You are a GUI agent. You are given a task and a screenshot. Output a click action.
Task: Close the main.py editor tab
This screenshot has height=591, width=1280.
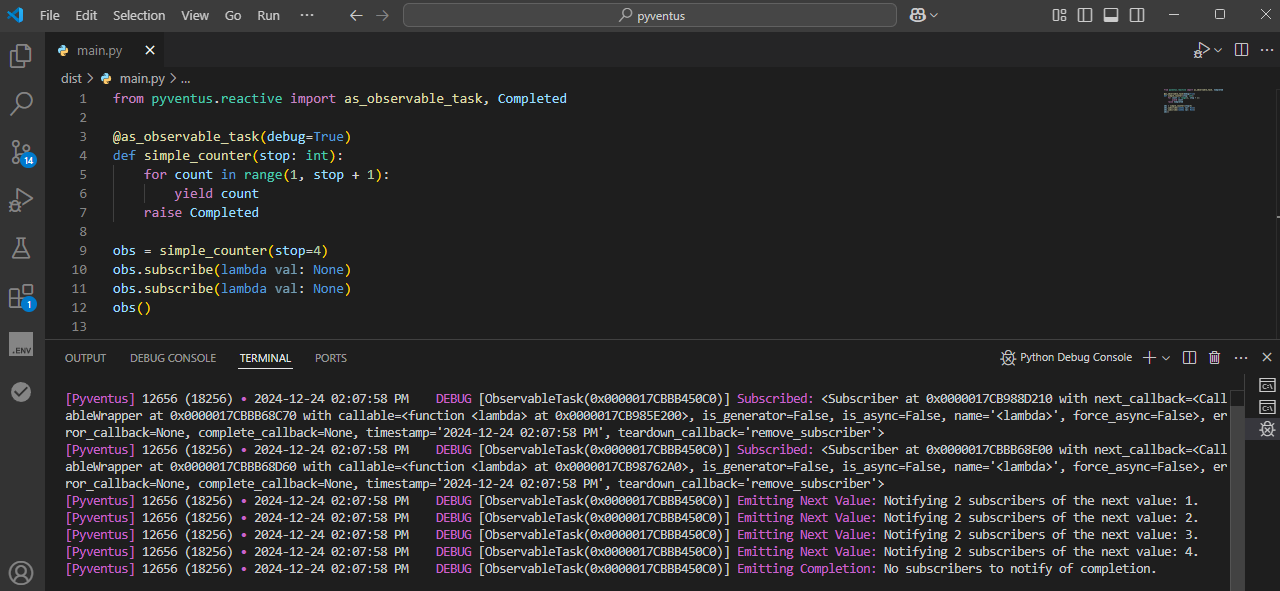tap(149, 49)
